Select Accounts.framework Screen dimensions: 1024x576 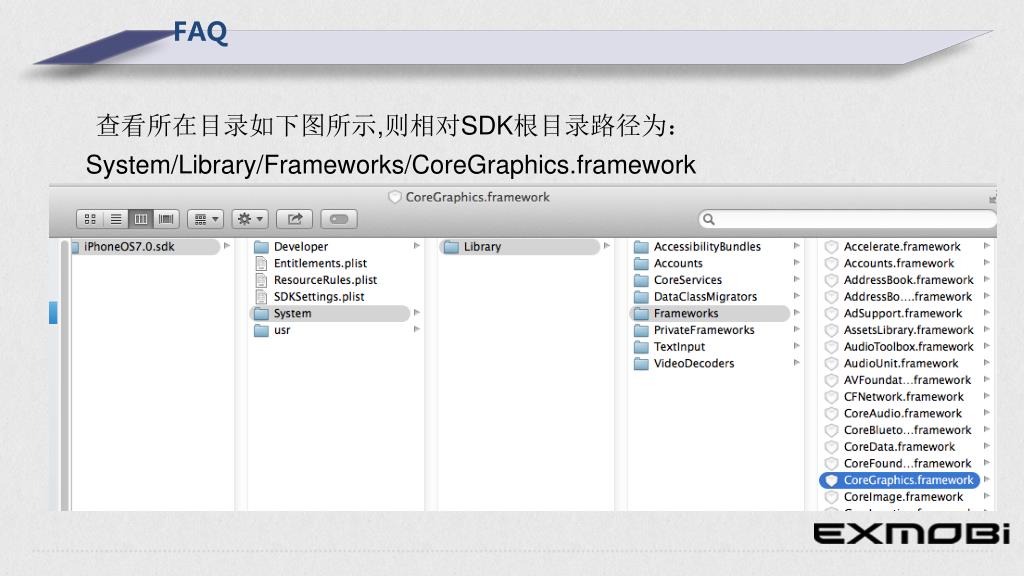(900, 263)
